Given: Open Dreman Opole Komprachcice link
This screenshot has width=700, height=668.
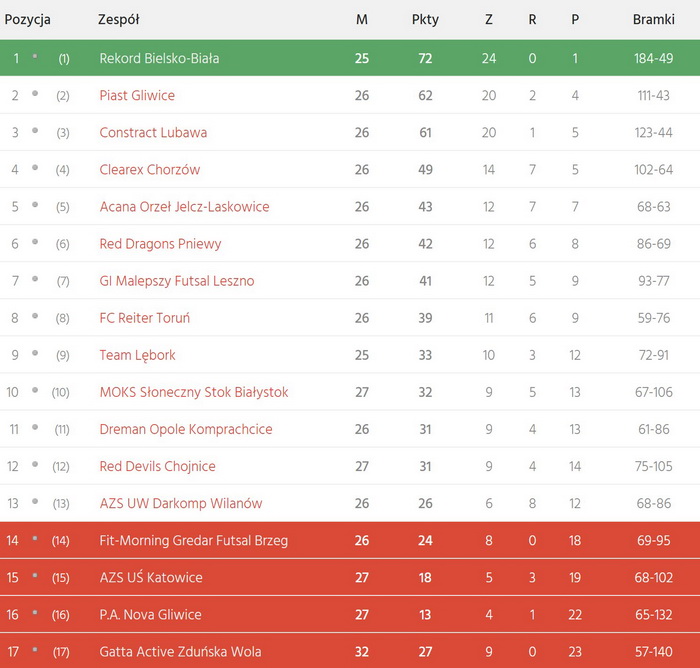Looking at the screenshot, I should tap(185, 429).
